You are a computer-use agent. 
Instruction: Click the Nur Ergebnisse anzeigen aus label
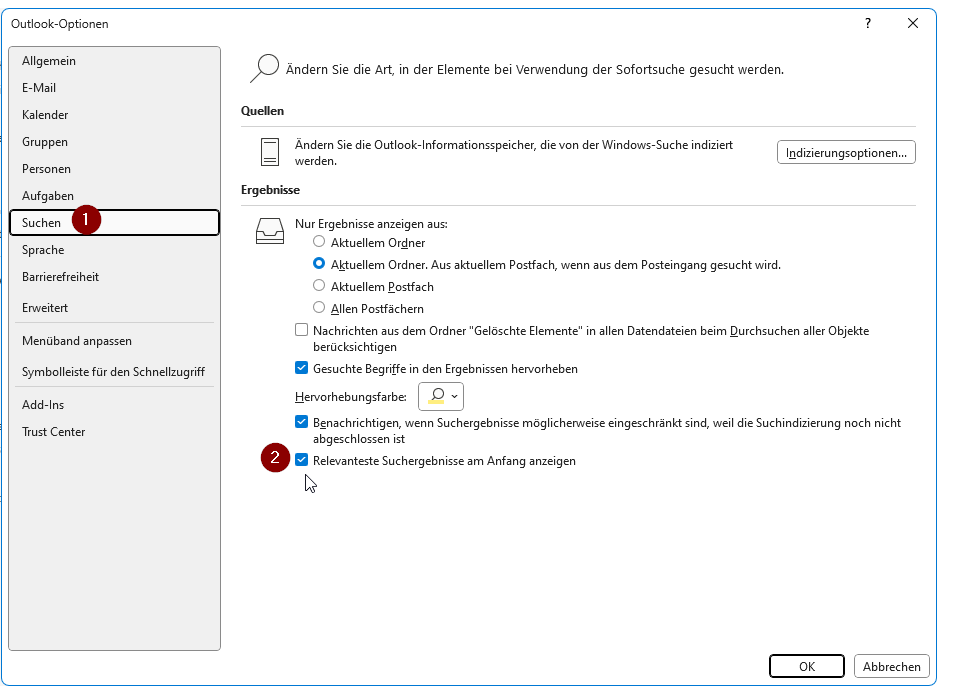(371, 224)
